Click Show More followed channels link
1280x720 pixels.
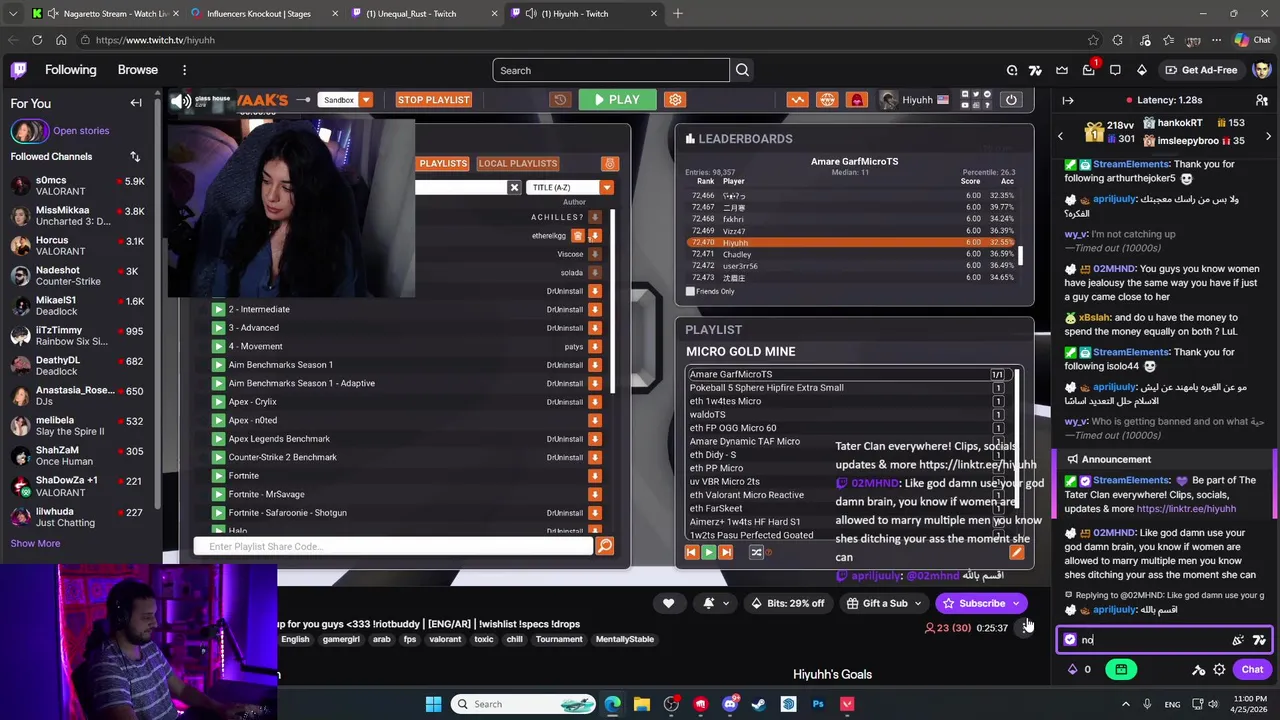pos(35,543)
